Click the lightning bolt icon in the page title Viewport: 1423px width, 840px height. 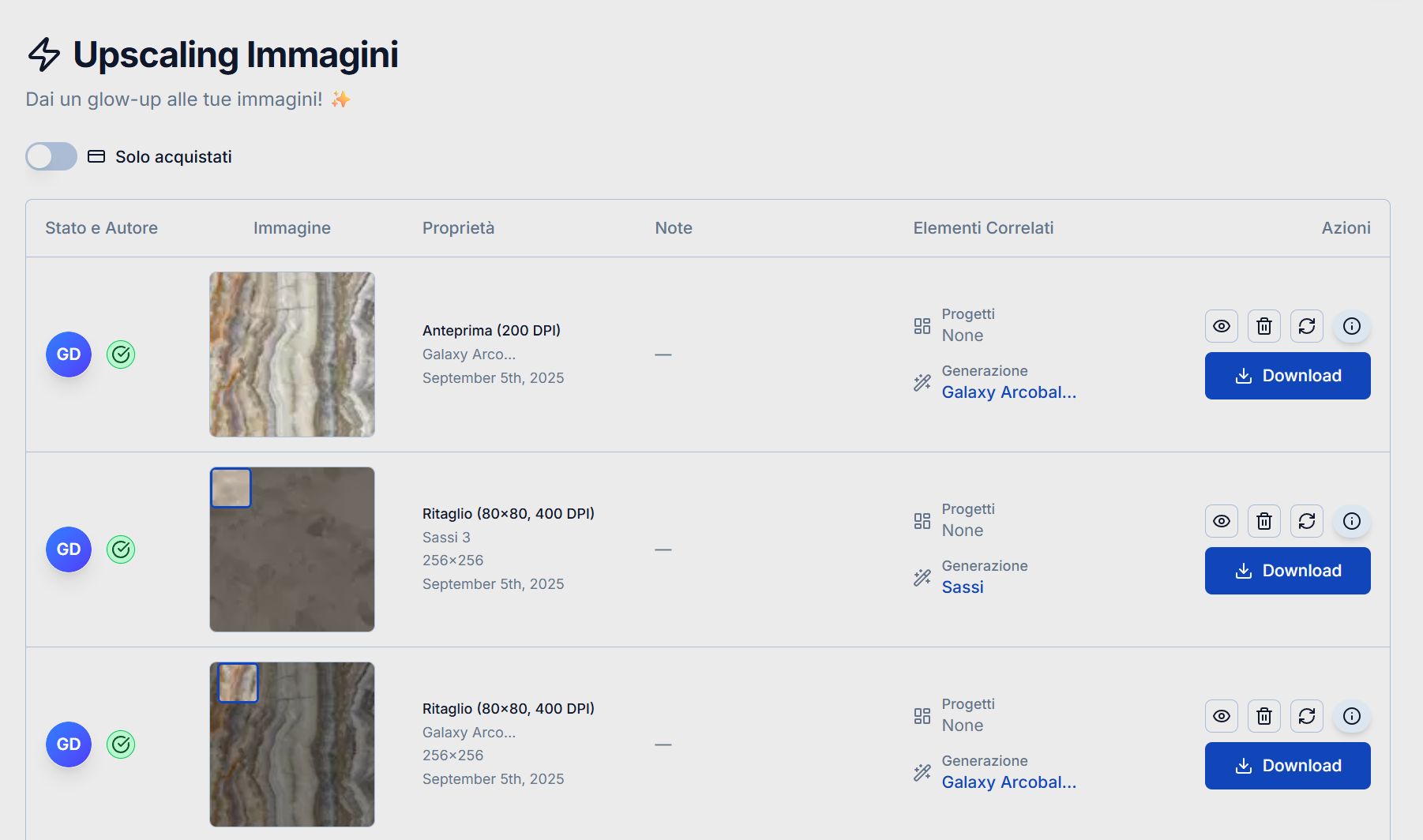(x=43, y=54)
